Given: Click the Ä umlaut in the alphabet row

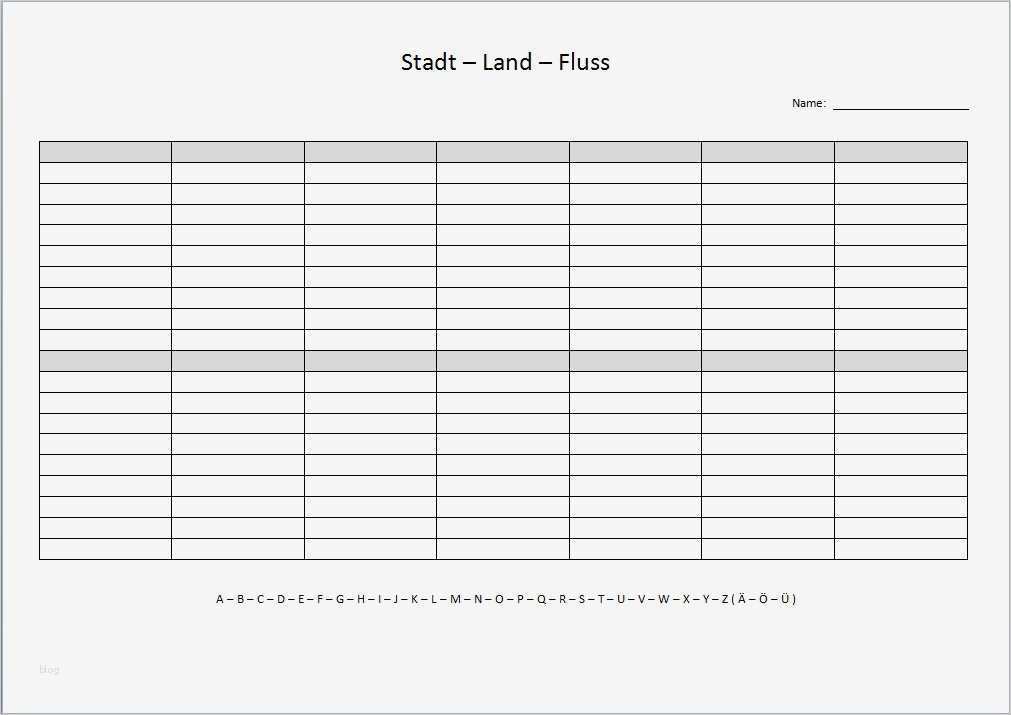Looking at the screenshot, I should point(742,599).
